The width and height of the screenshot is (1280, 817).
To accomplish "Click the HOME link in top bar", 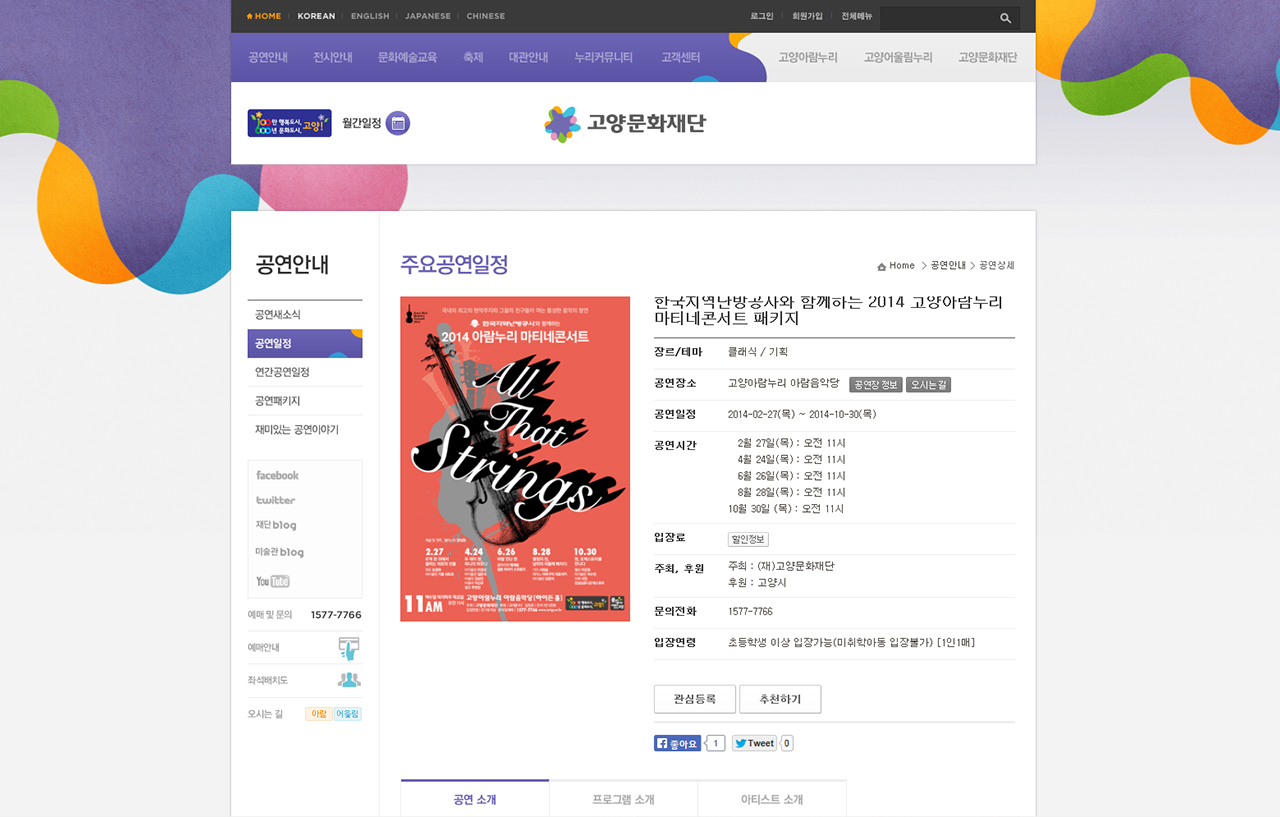I will point(264,16).
